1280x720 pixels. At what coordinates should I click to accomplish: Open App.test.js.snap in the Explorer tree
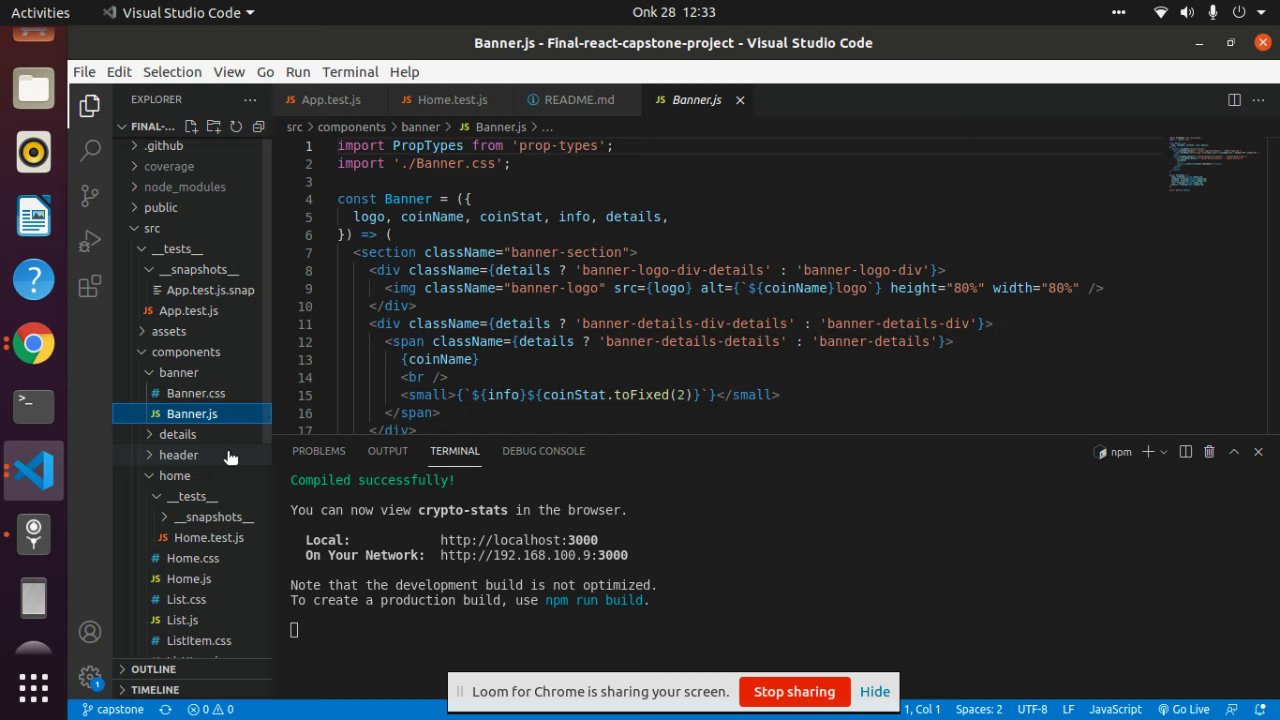point(210,290)
